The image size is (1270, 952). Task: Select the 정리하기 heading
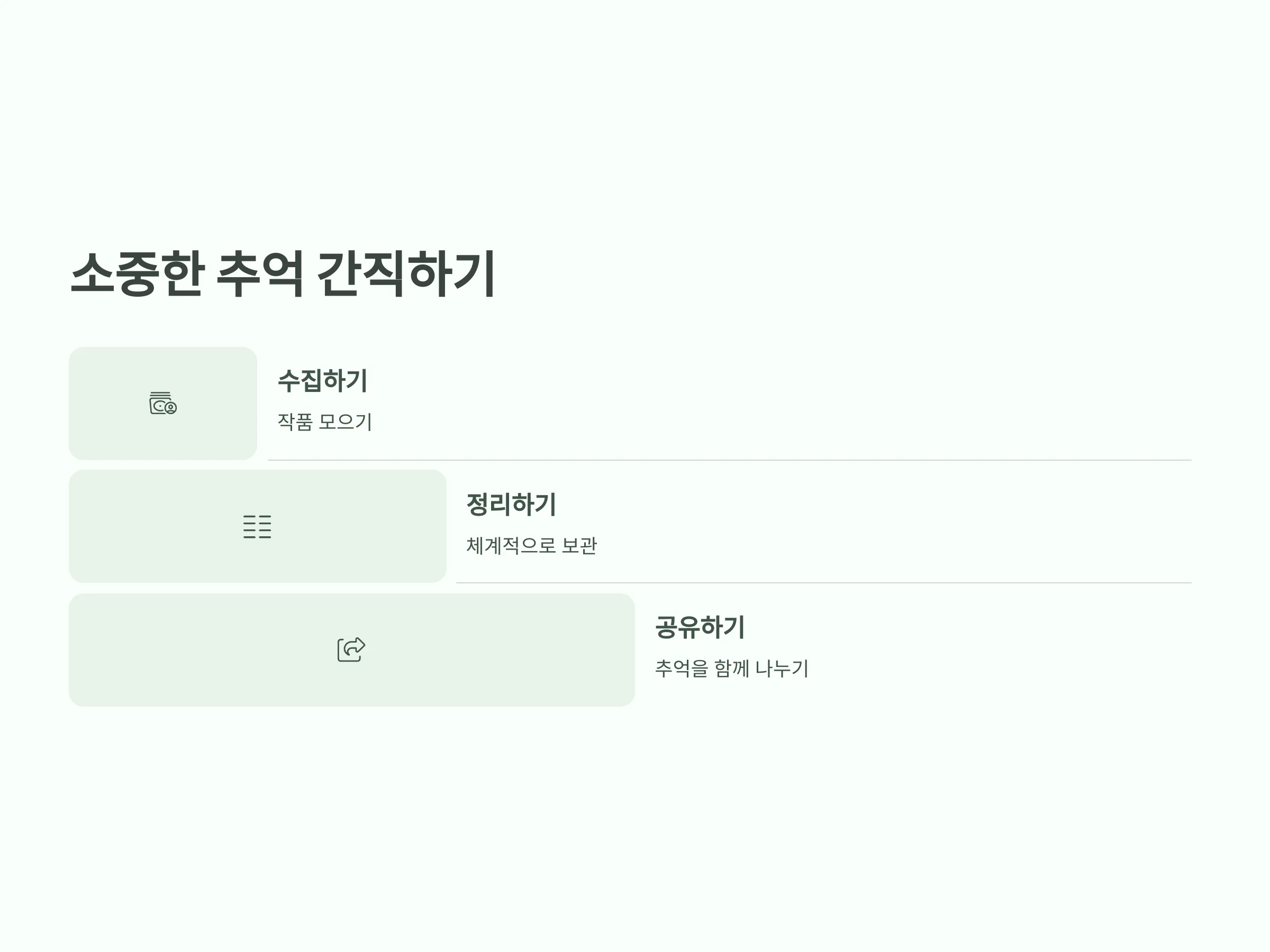[x=511, y=504]
